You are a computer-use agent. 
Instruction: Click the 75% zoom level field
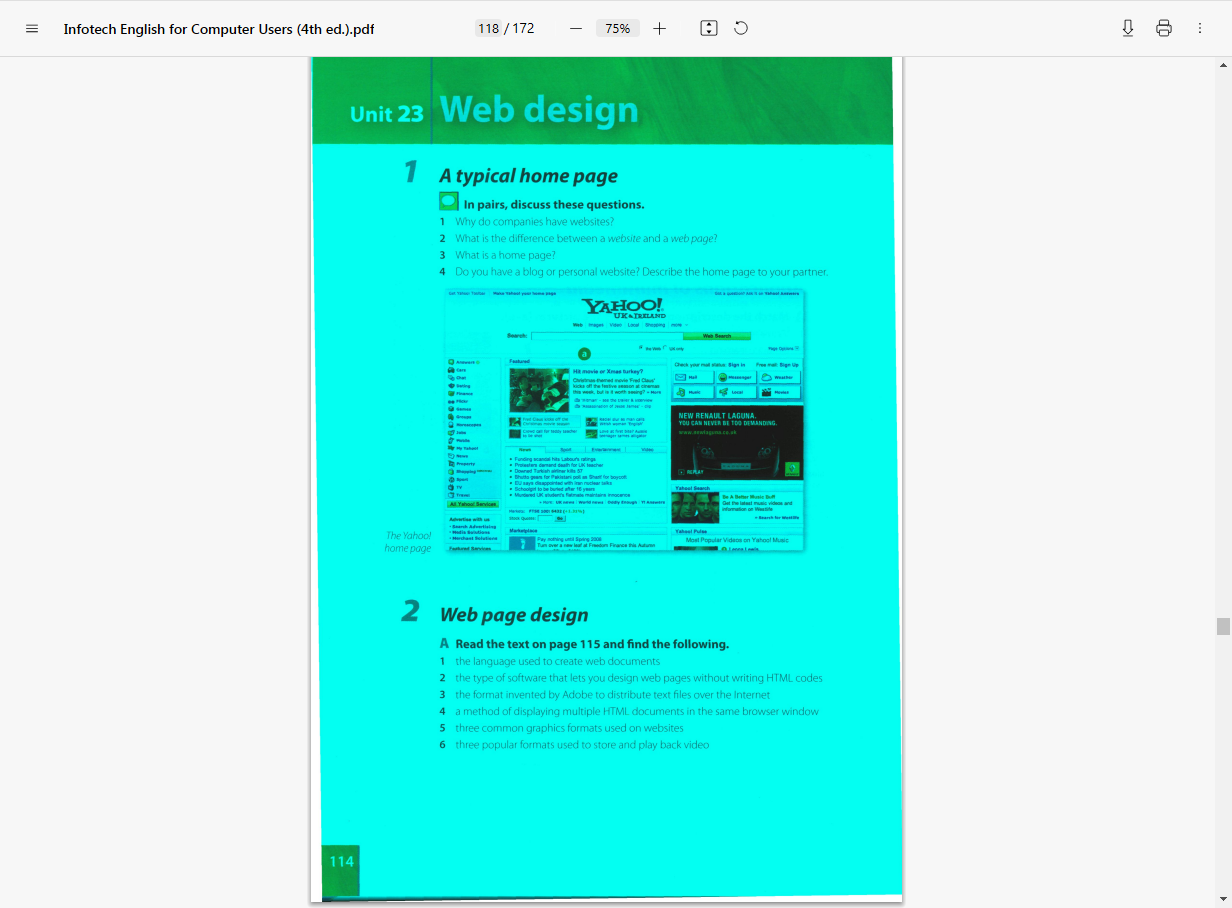click(x=617, y=29)
